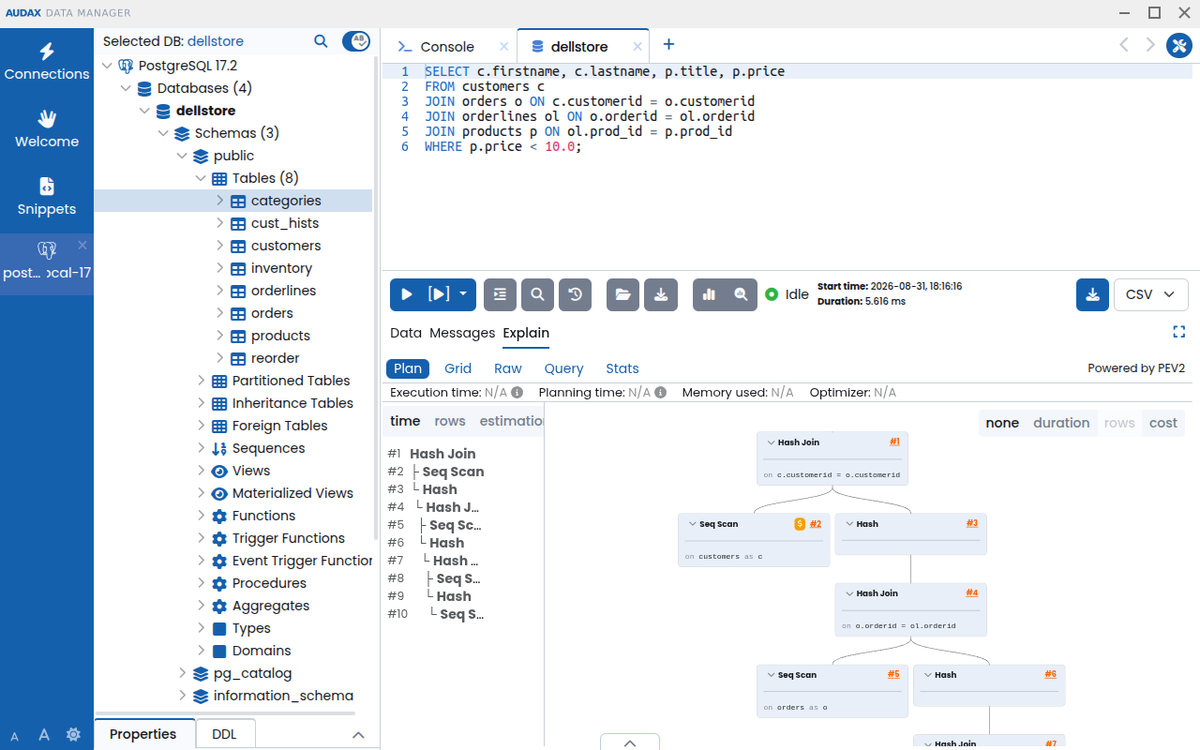
Task: Search the database tree with magnifier icon
Action: pos(321,41)
